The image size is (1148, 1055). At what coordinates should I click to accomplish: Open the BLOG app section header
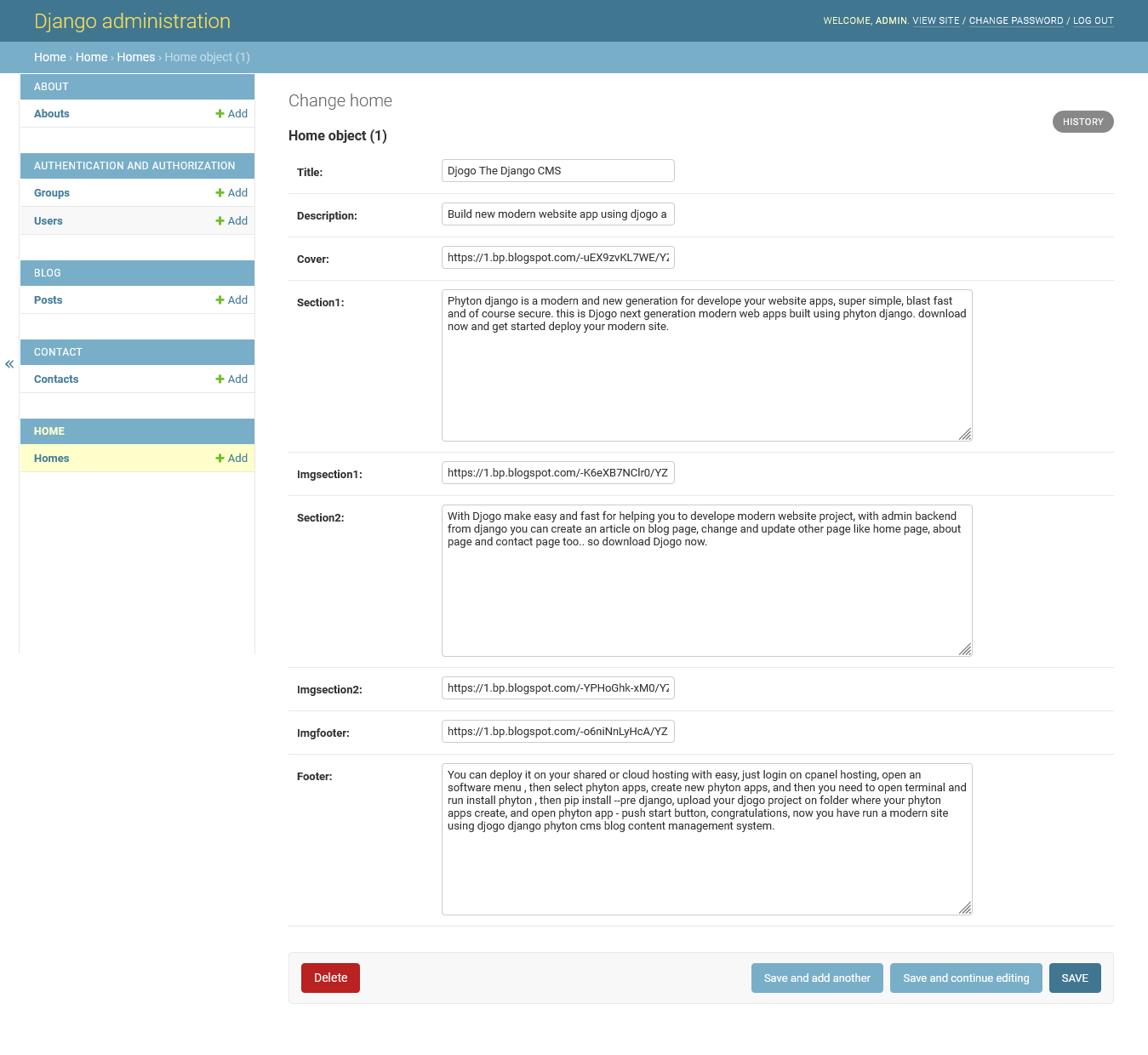point(48,273)
